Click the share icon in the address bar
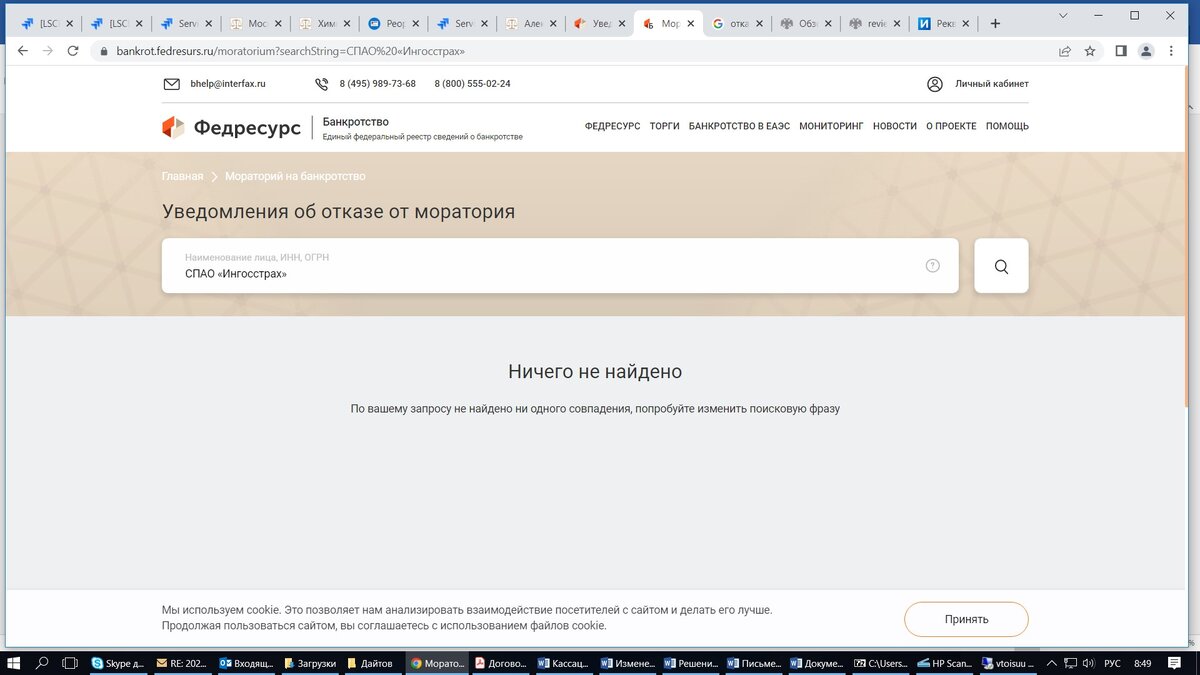 coord(1062,50)
